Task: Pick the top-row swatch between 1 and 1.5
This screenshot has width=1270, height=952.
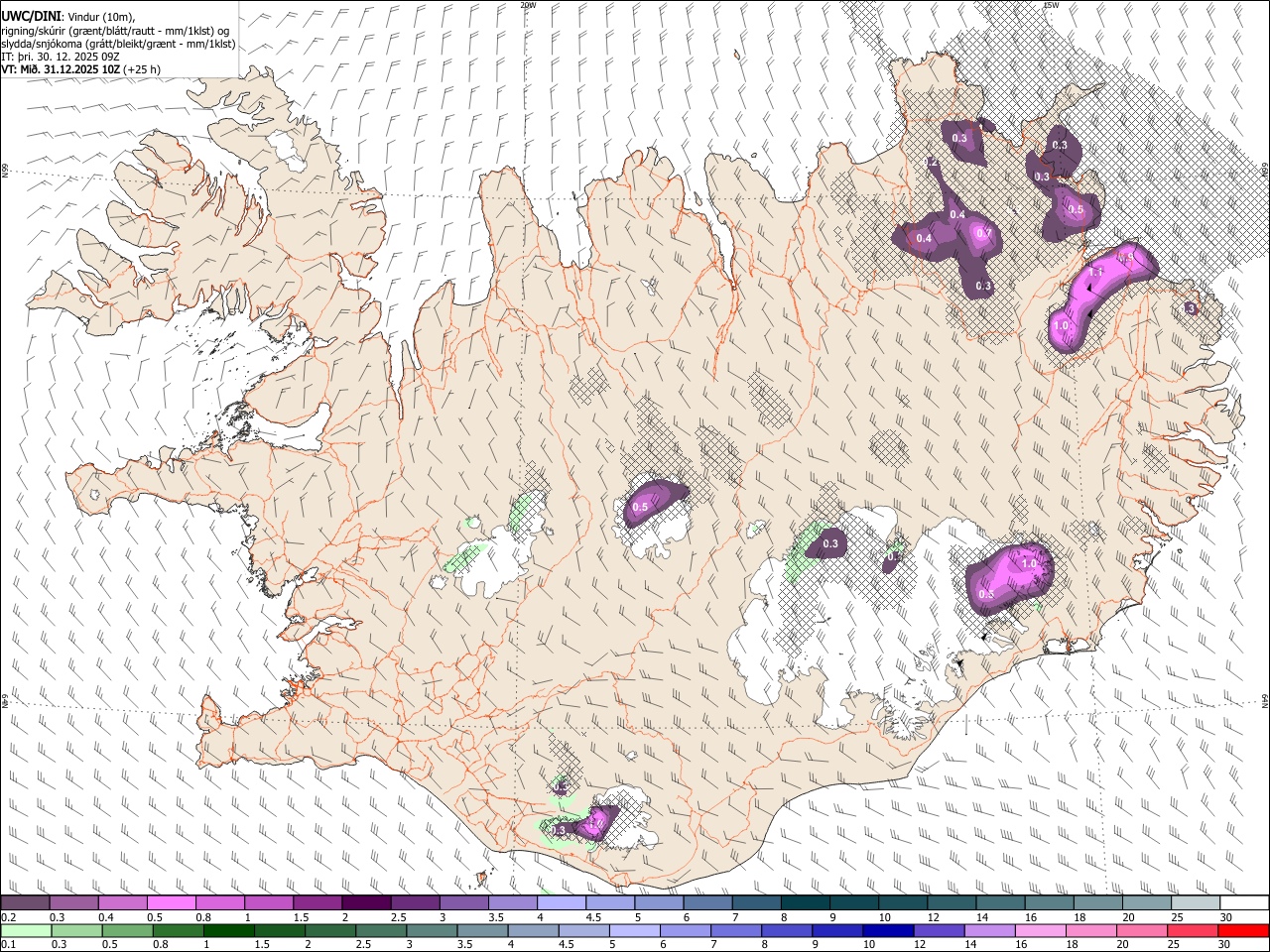Action: [x=269, y=903]
